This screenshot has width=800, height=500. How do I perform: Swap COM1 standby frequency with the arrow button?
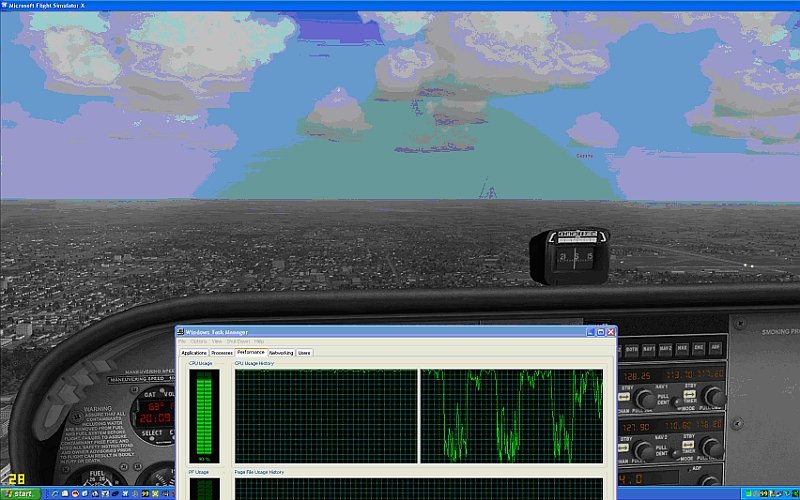624,396
